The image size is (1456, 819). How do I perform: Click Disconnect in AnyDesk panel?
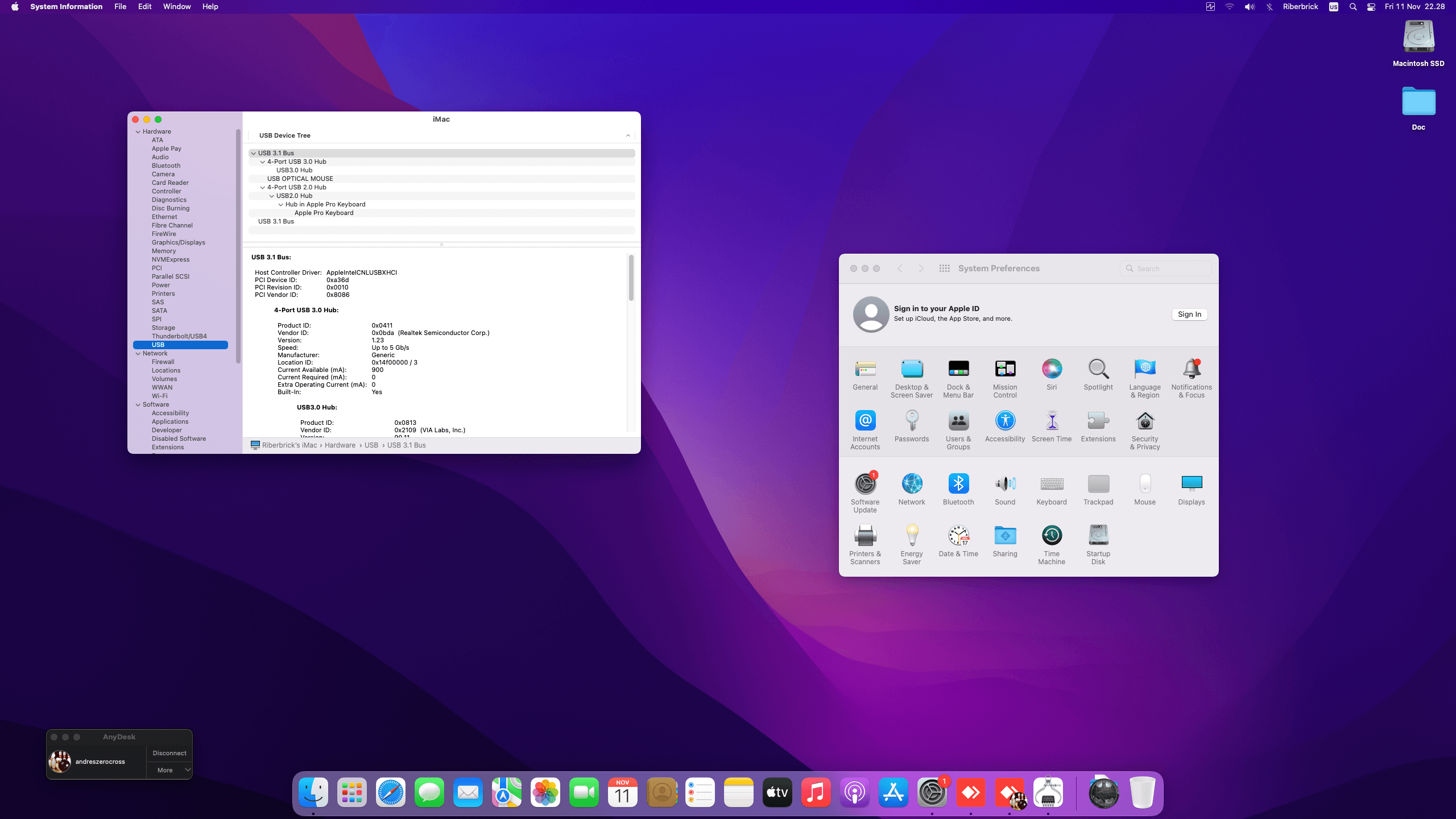(169, 753)
